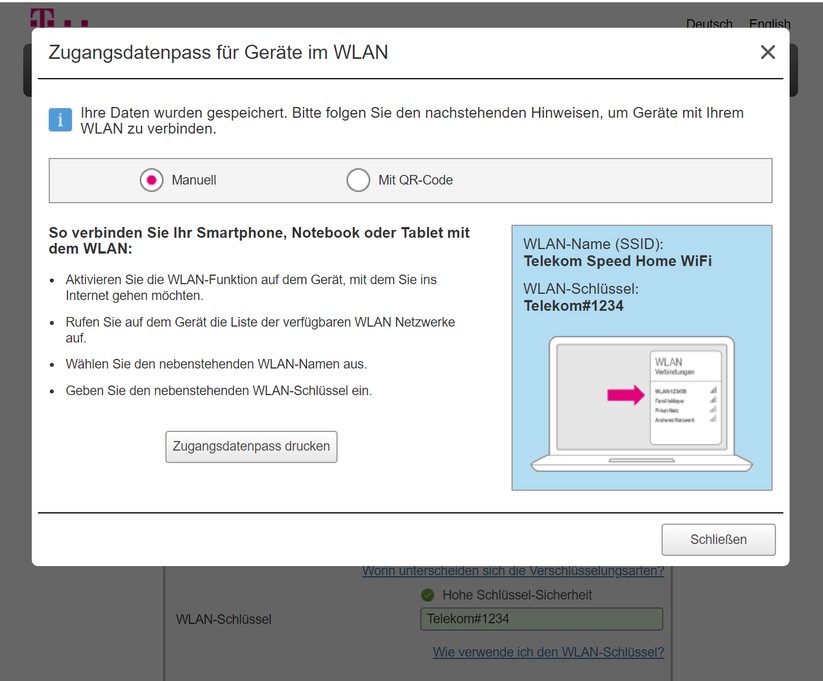Viewport: 823px width, 681px height.
Task: Open 'Wie verwende ich den WLAN-Schlüssel?' link
Action: (548, 652)
